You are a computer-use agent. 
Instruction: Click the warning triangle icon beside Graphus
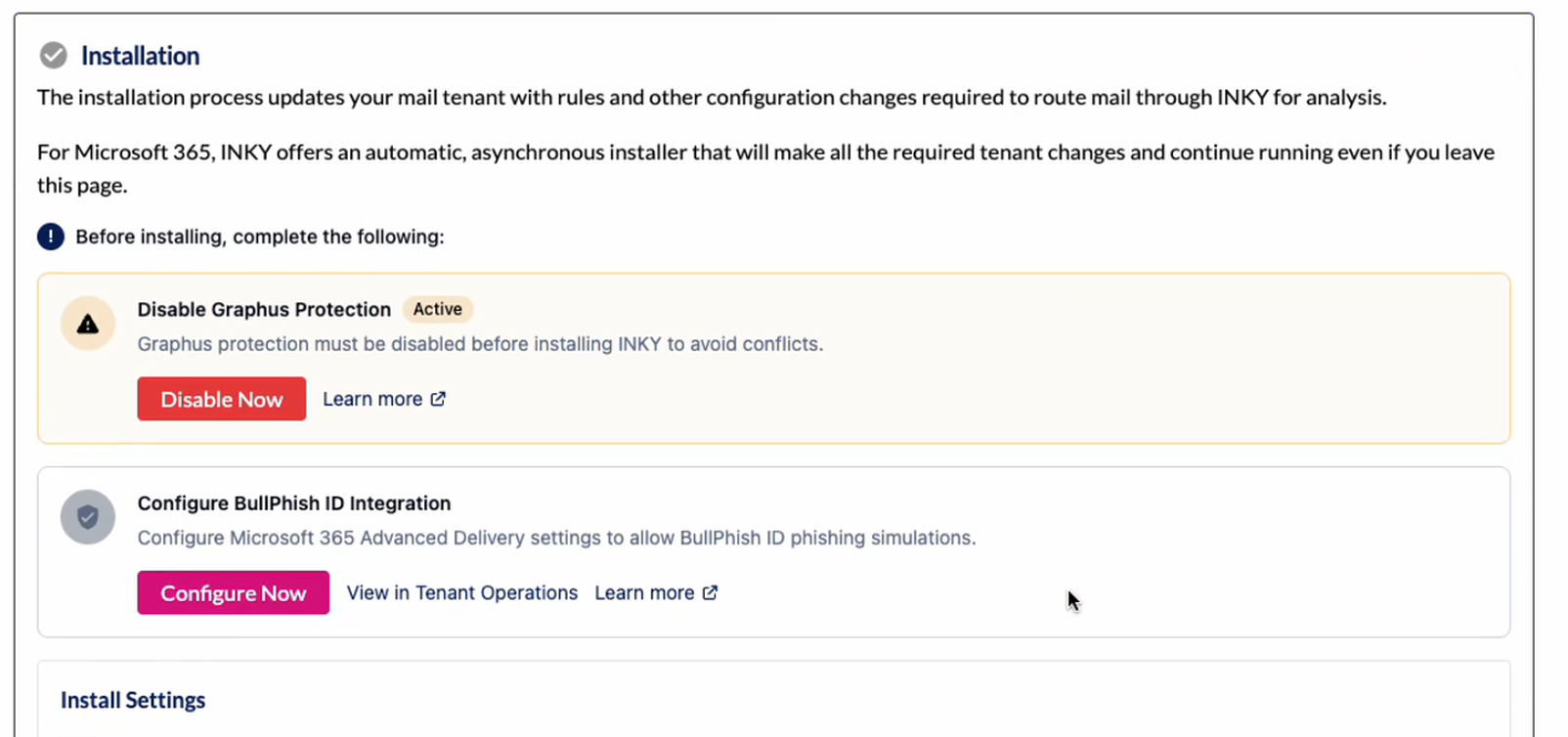[x=88, y=324]
